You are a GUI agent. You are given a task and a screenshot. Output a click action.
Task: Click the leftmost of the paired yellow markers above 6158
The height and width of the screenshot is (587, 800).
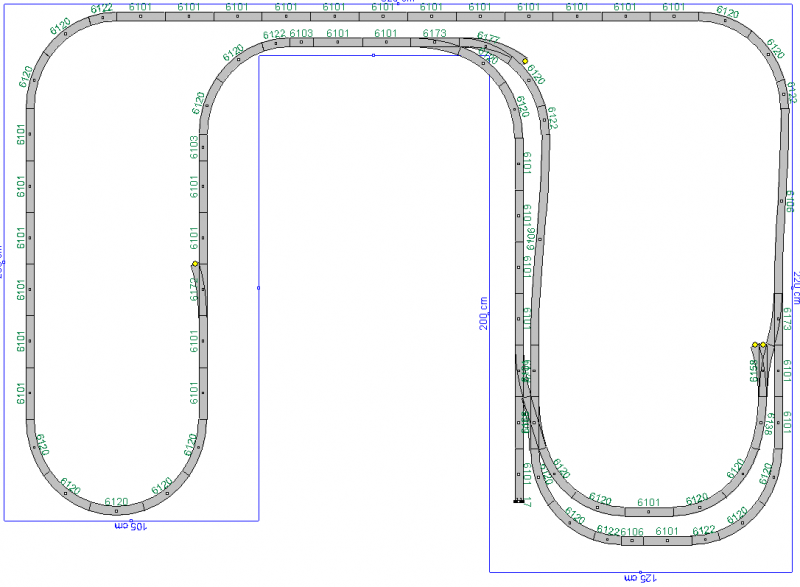(x=755, y=345)
